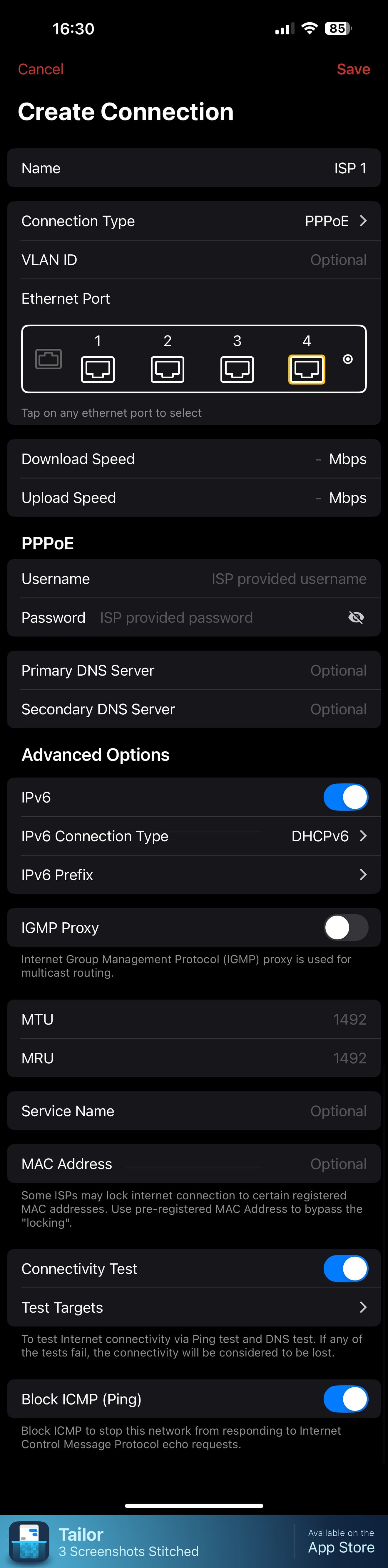The image size is (388, 1568).
Task: Show password with the eye icon
Action: [x=356, y=618]
